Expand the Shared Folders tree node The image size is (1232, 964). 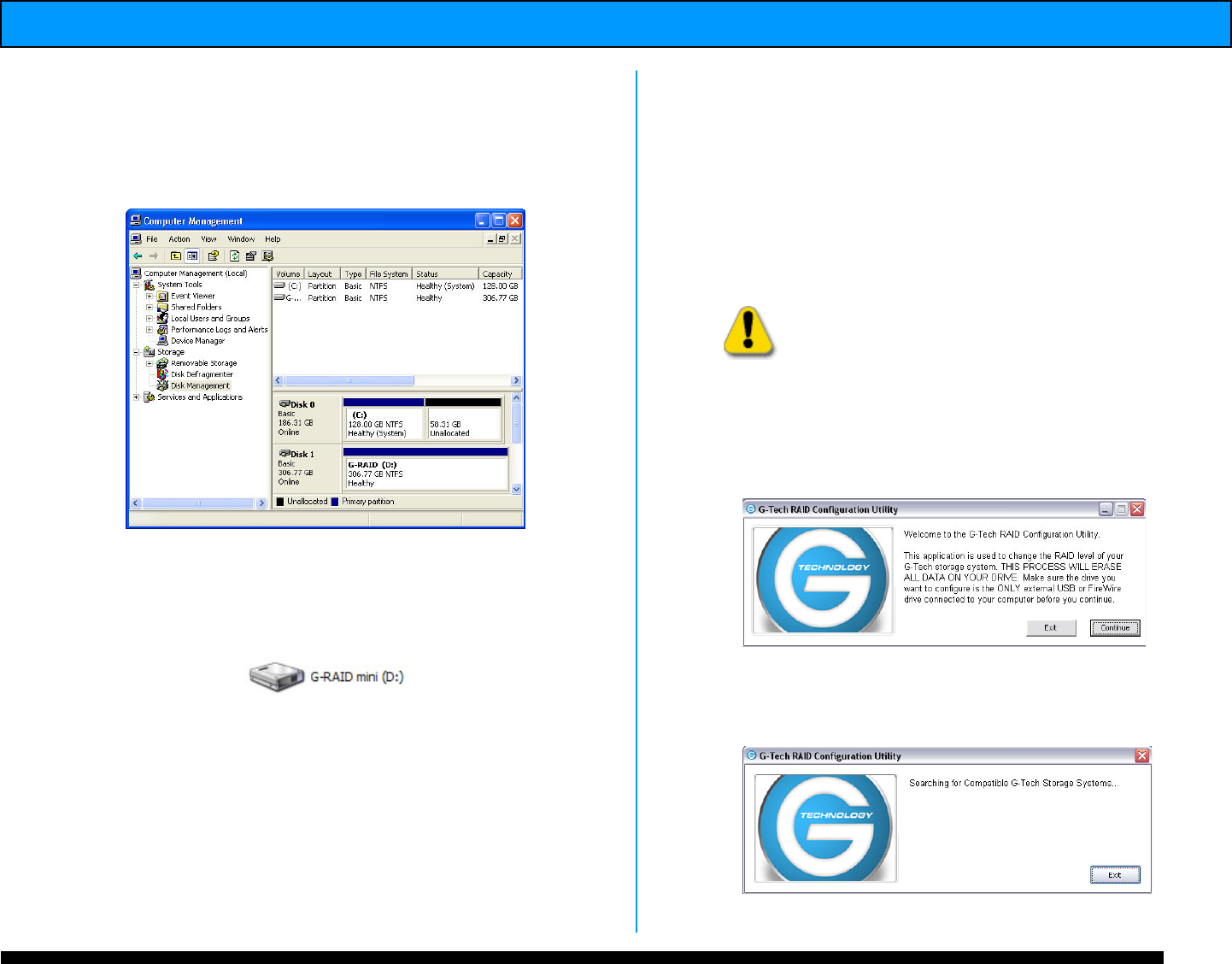[150, 307]
